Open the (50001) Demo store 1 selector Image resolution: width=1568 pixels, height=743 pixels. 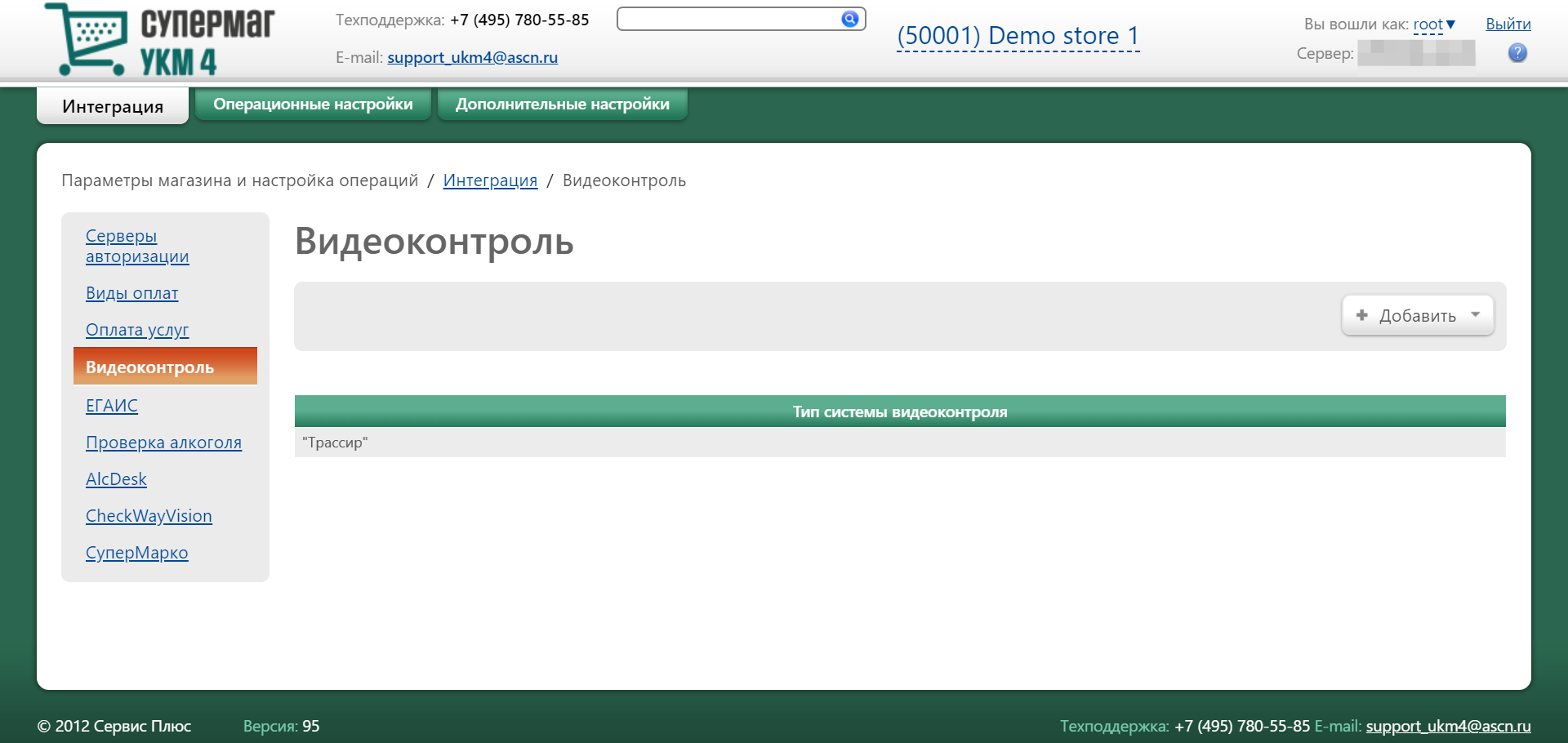1018,36
